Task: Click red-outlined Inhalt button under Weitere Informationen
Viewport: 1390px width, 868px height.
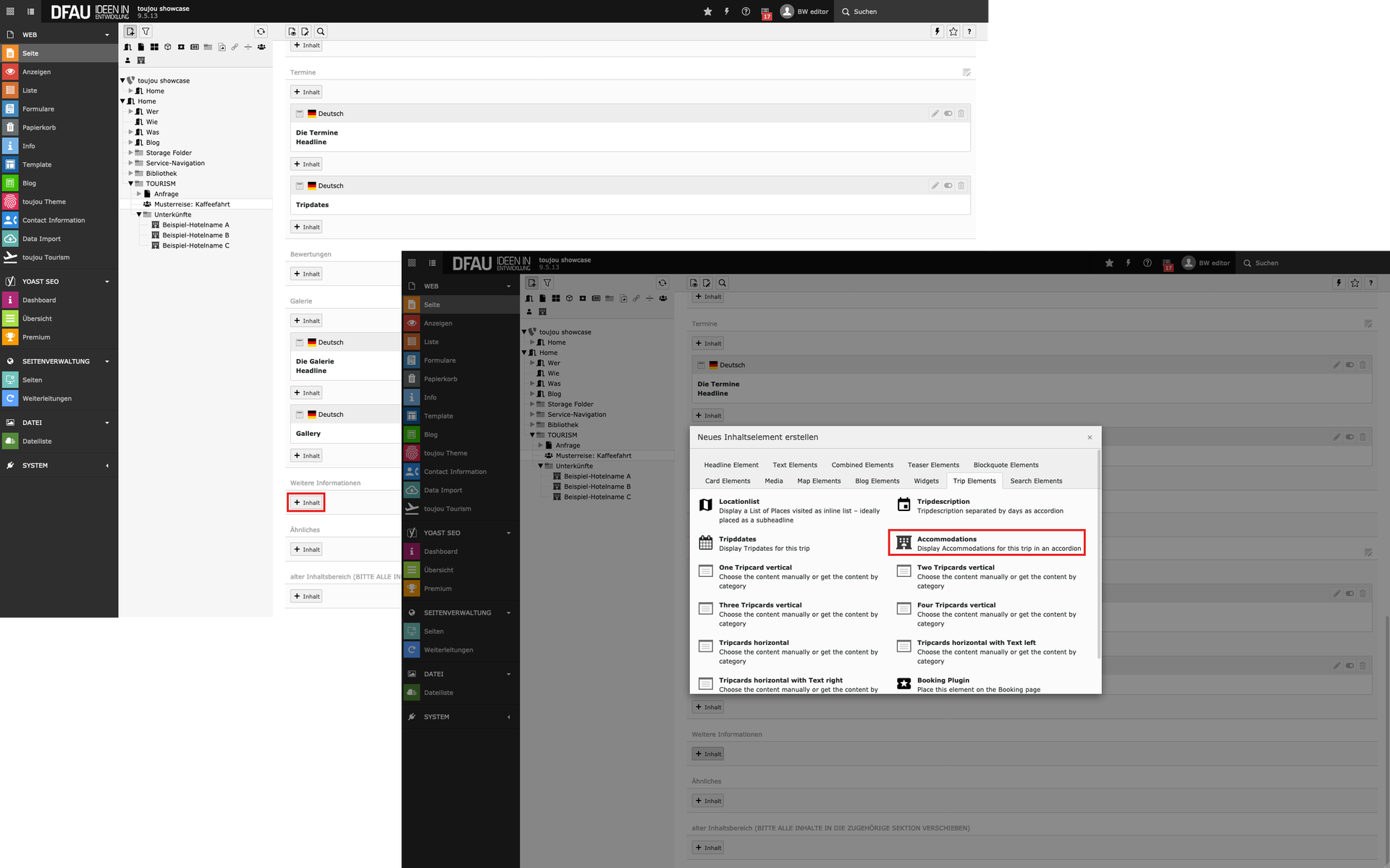Action: (x=306, y=502)
